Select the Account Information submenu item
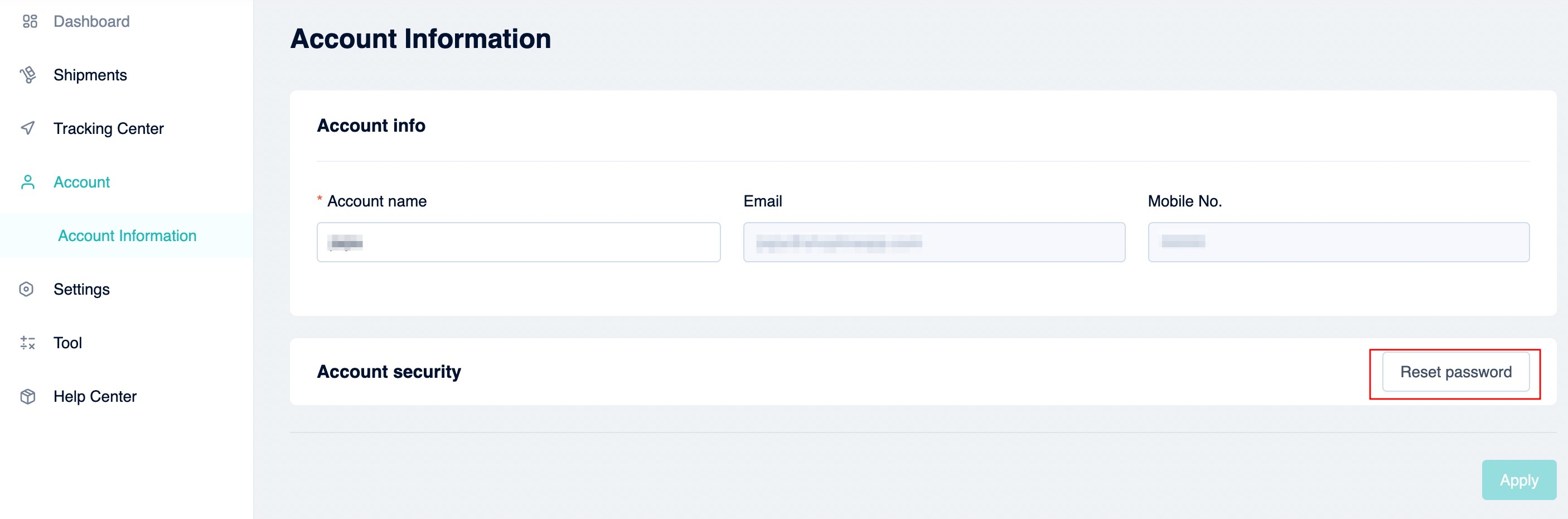The width and height of the screenshot is (1568, 519). coord(127,236)
